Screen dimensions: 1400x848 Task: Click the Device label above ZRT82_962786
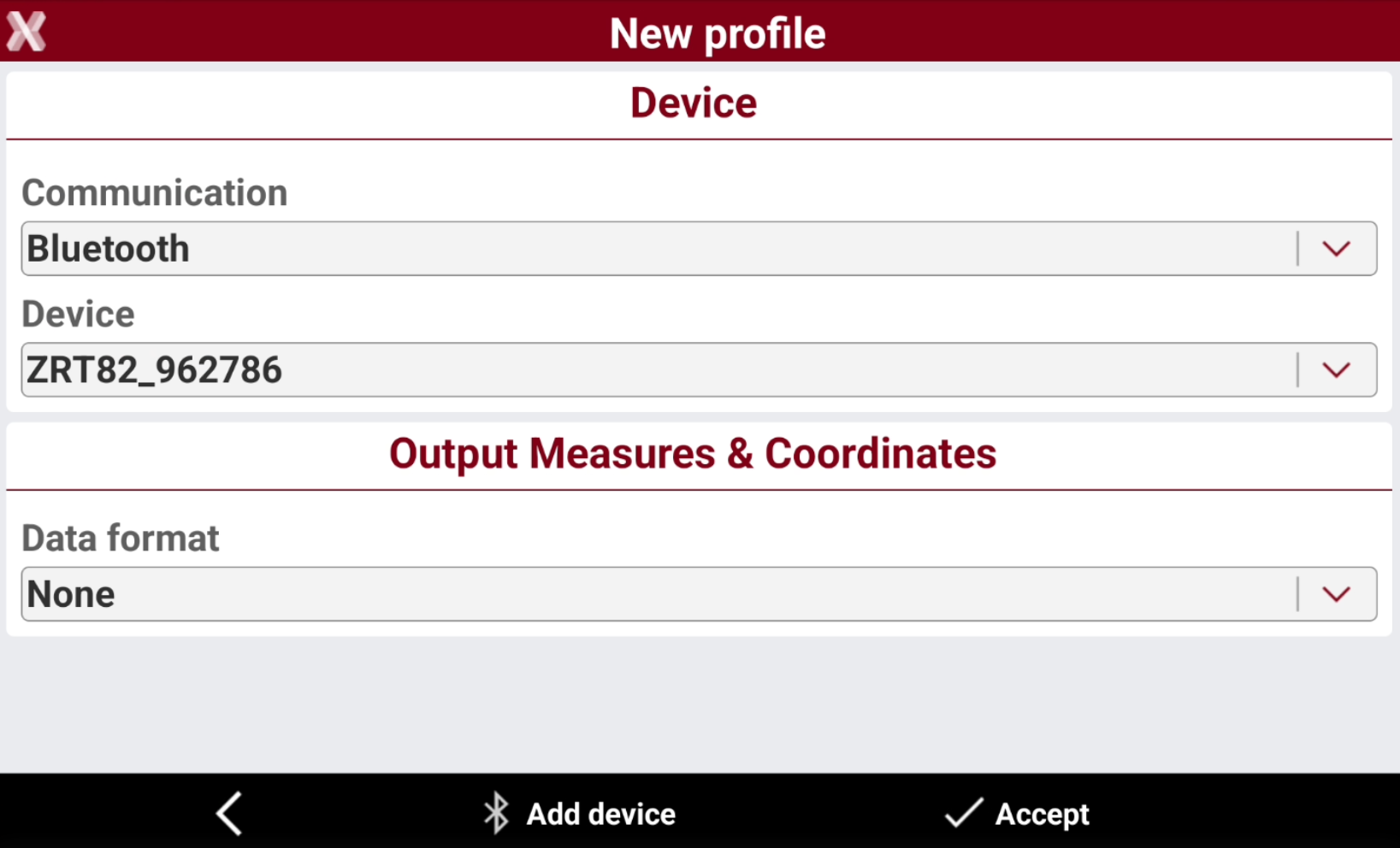[79, 315]
